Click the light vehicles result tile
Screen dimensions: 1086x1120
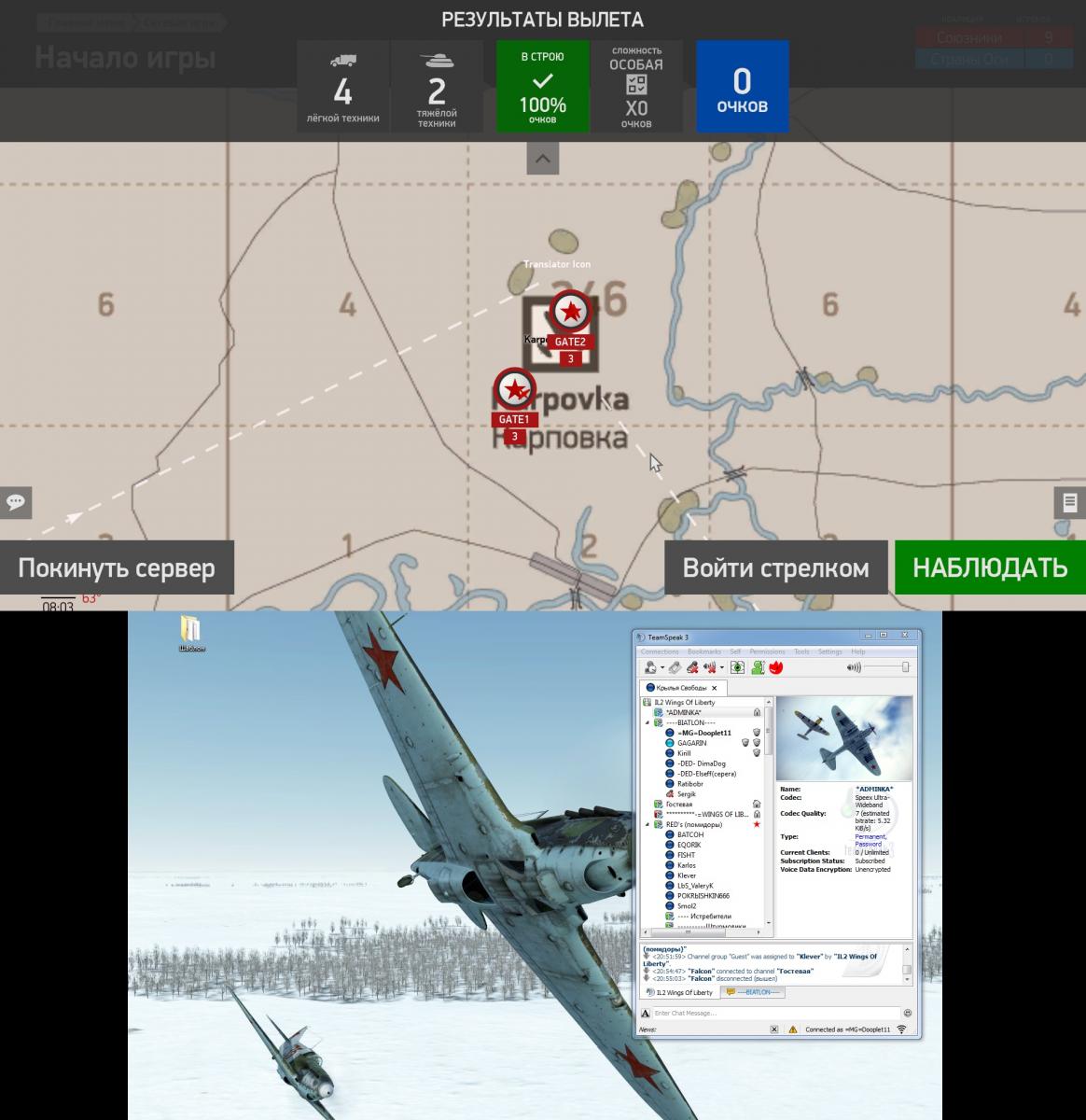(x=343, y=87)
